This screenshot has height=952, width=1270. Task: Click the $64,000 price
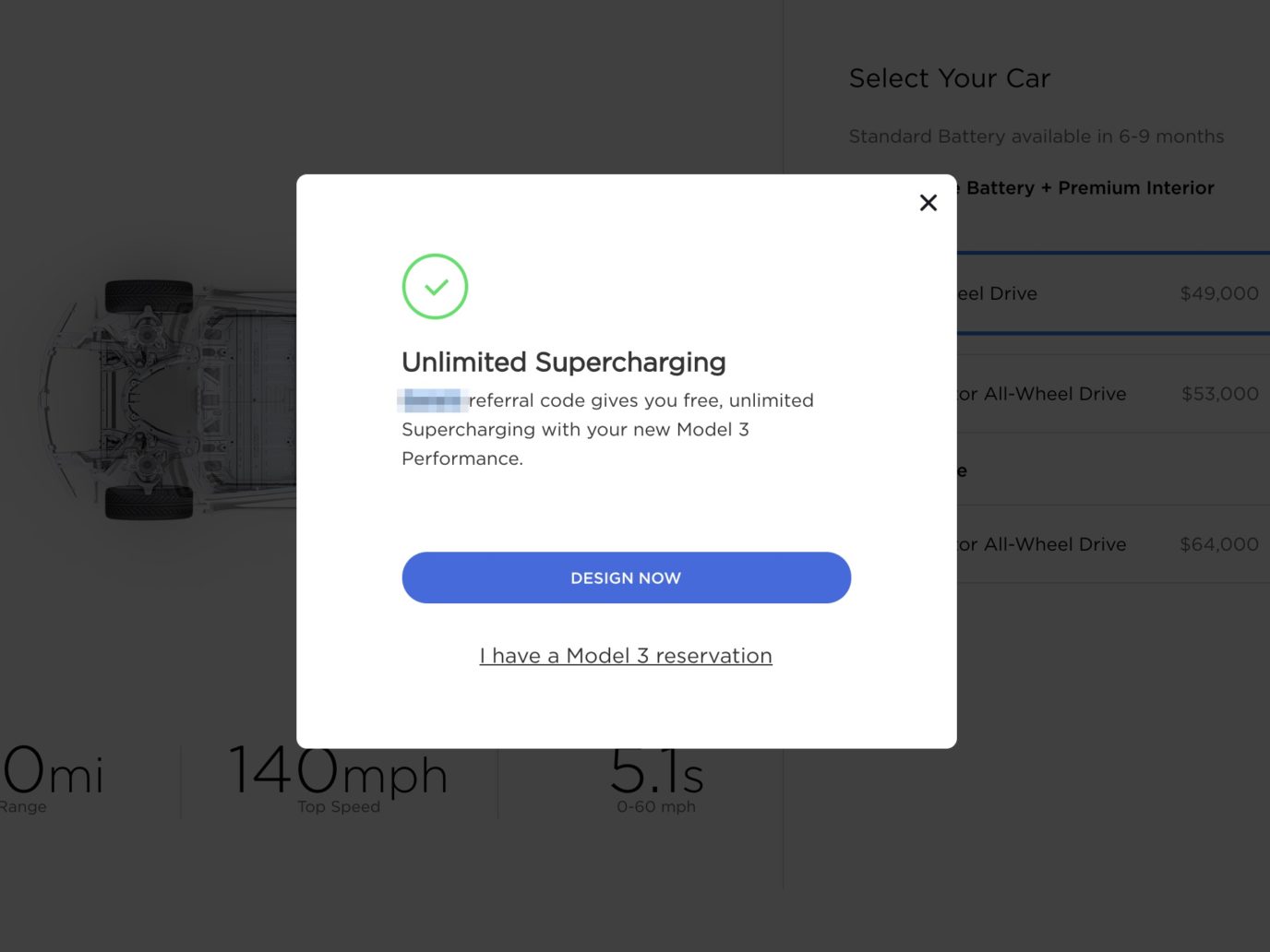click(1219, 544)
